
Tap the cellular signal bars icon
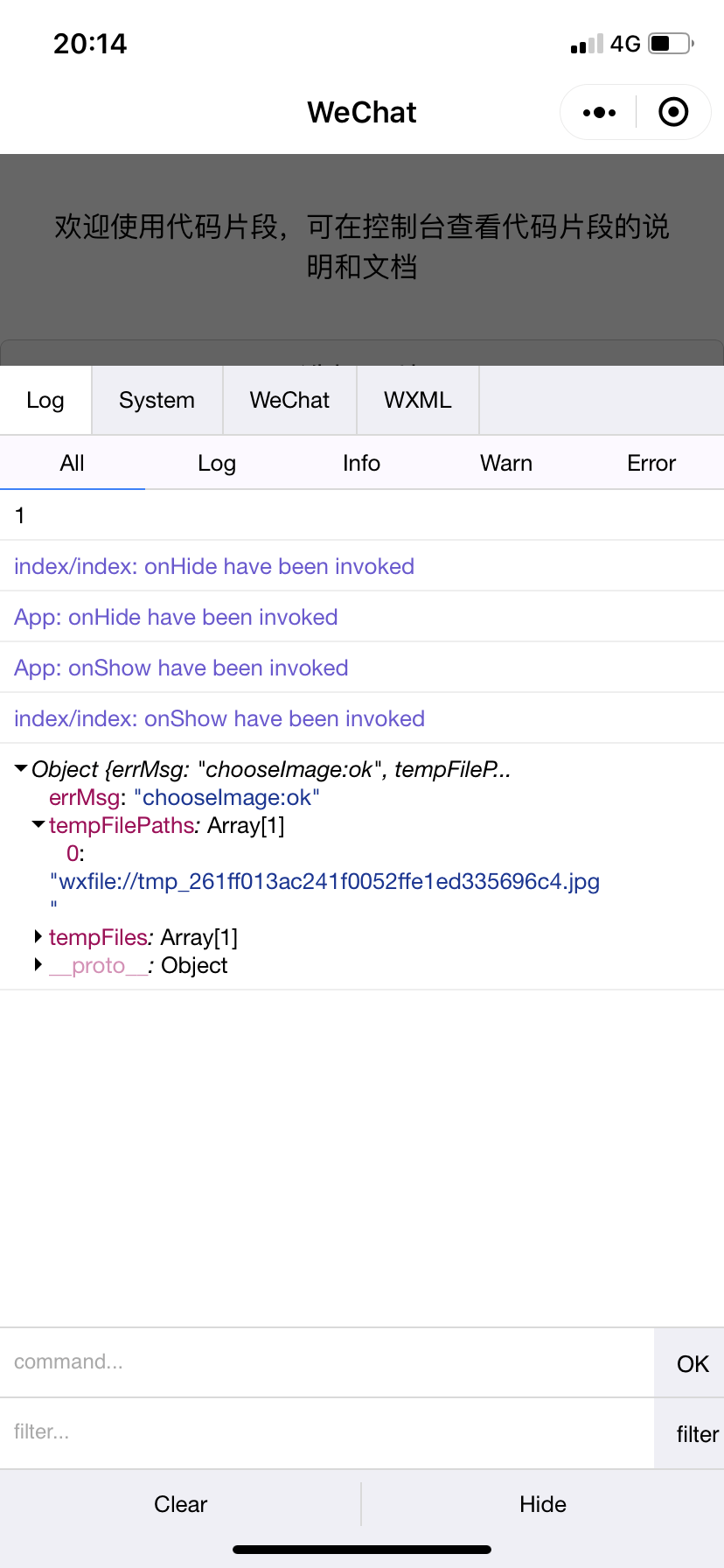click(587, 44)
